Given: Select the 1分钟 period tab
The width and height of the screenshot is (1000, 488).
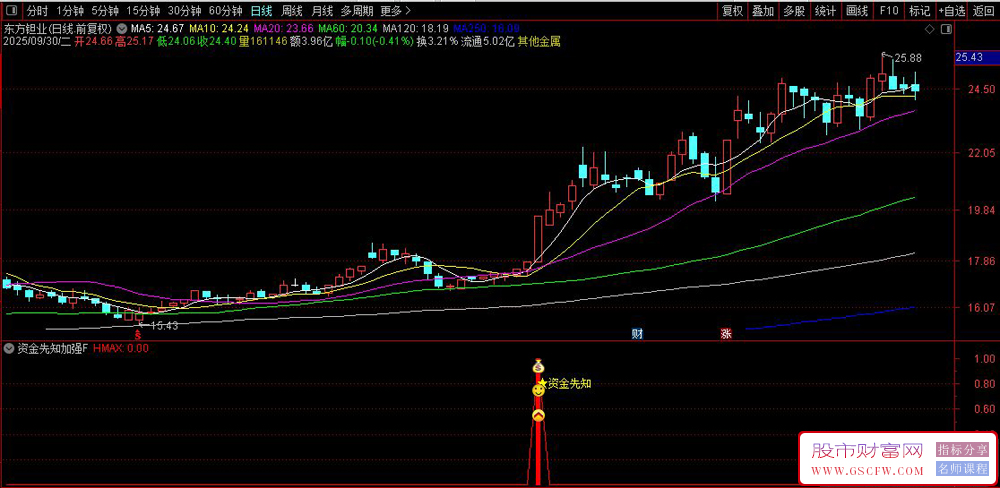Looking at the screenshot, I should pos(70,10).
